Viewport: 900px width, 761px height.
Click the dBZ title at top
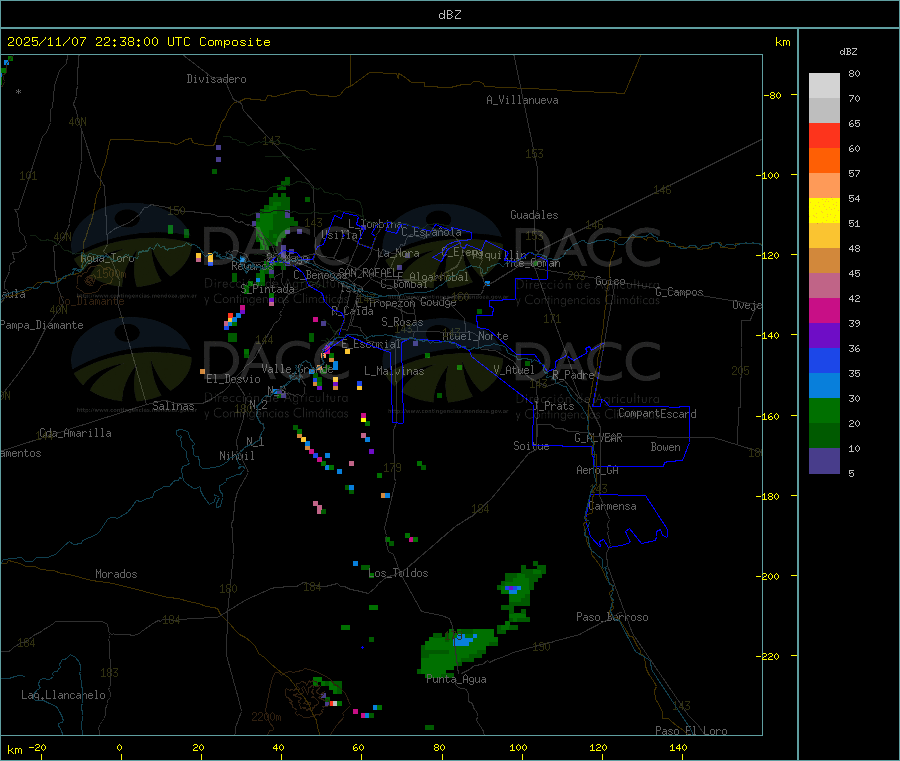(x=449, y=15)
